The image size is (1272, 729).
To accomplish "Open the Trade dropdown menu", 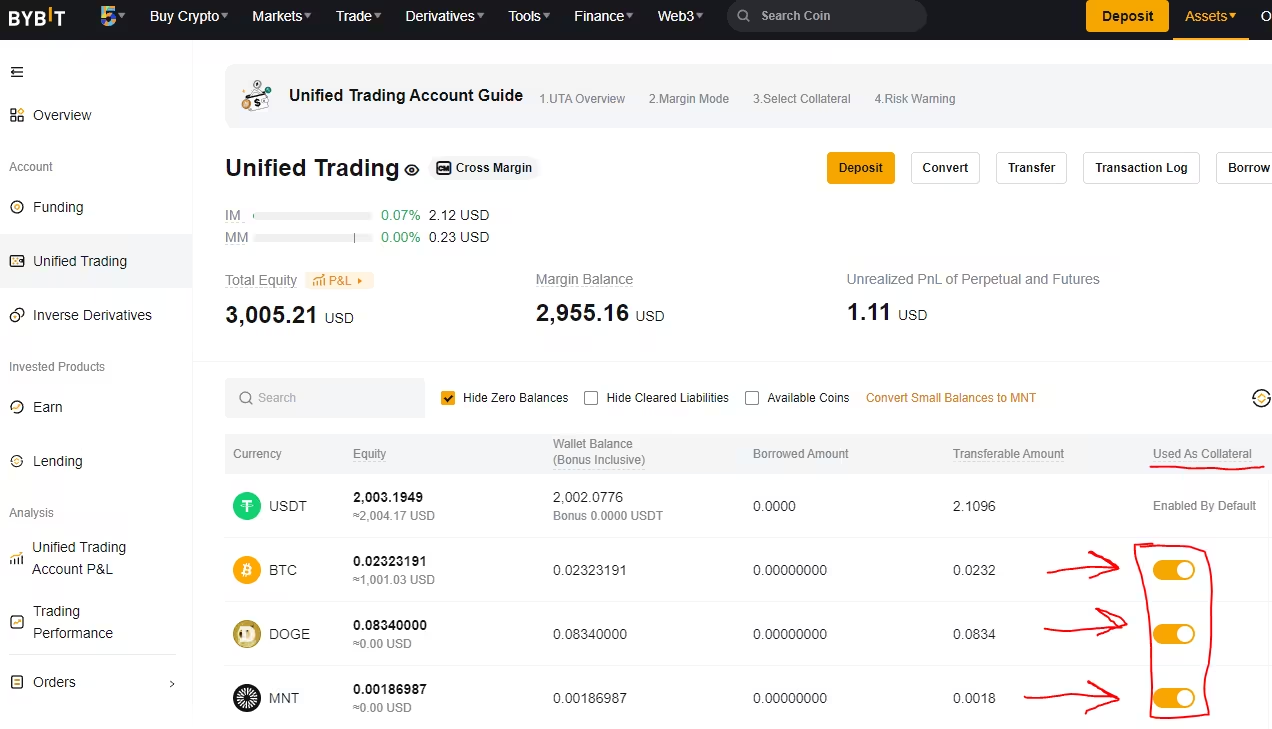I will click(x=358, y=16).
